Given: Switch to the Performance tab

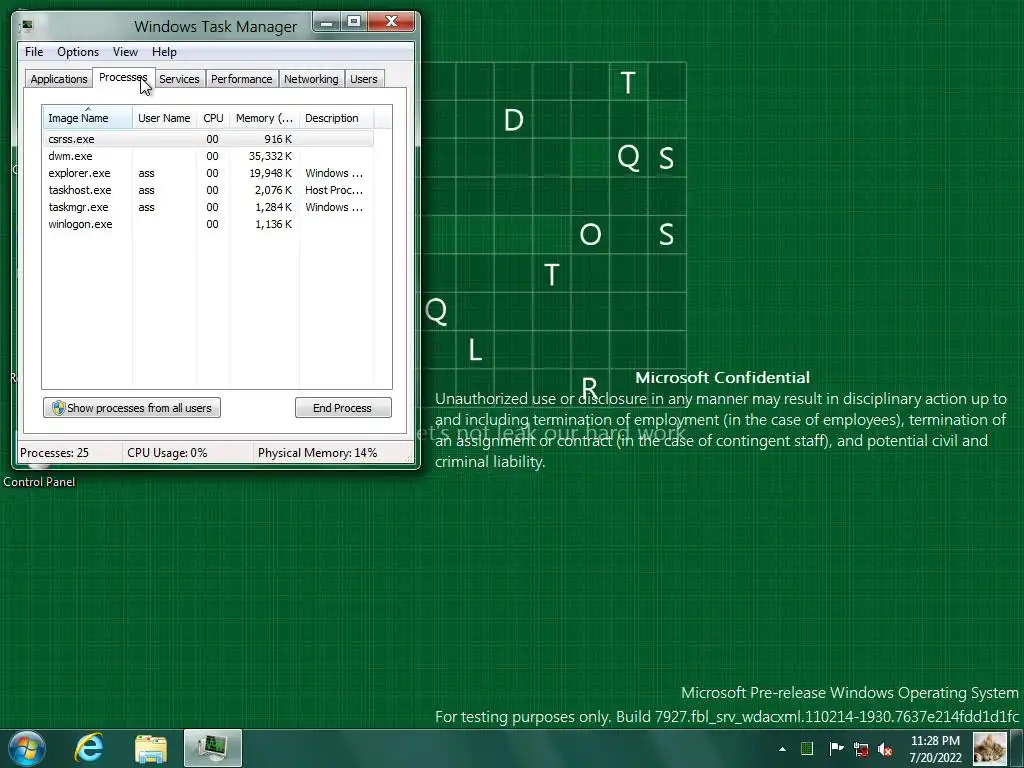Looking at the screenshot, I should click(x=242, y=79).
